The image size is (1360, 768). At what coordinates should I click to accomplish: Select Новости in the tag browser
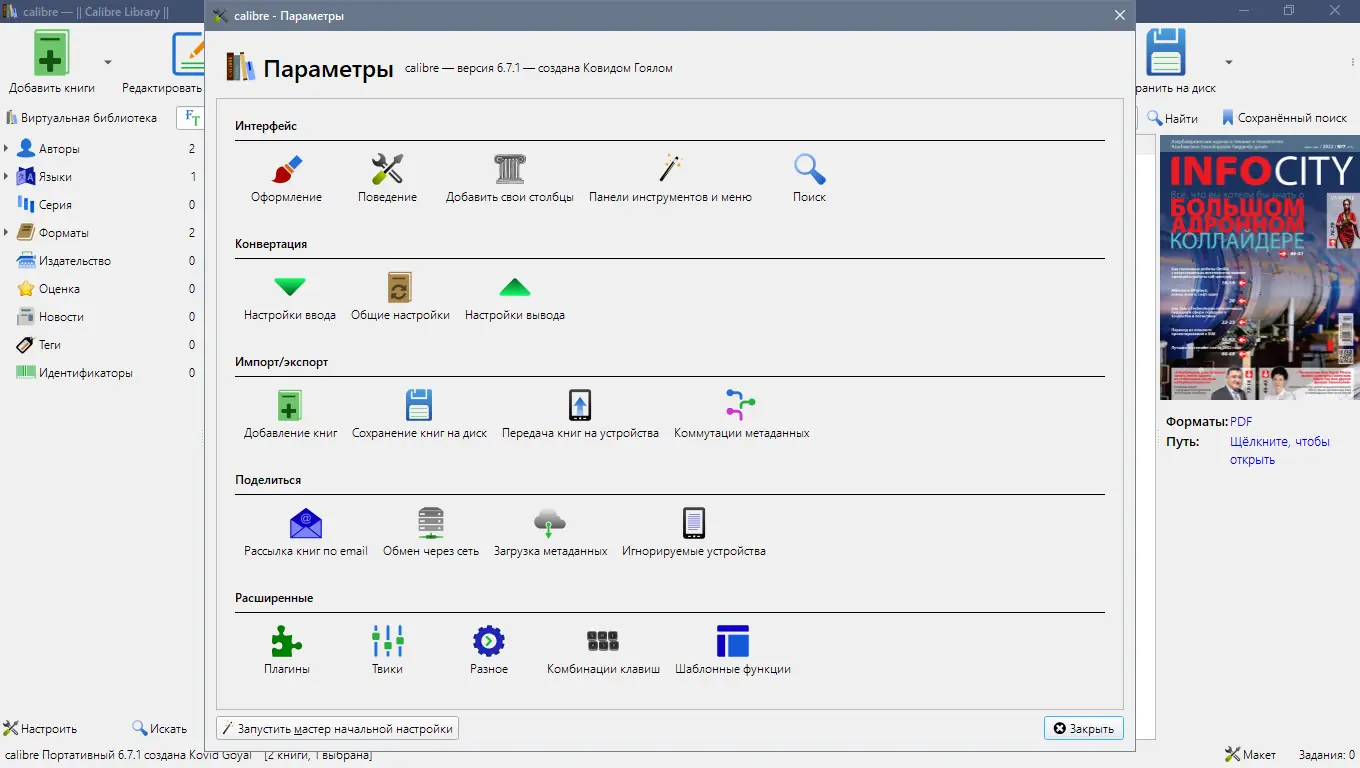[x=61, y=317]
